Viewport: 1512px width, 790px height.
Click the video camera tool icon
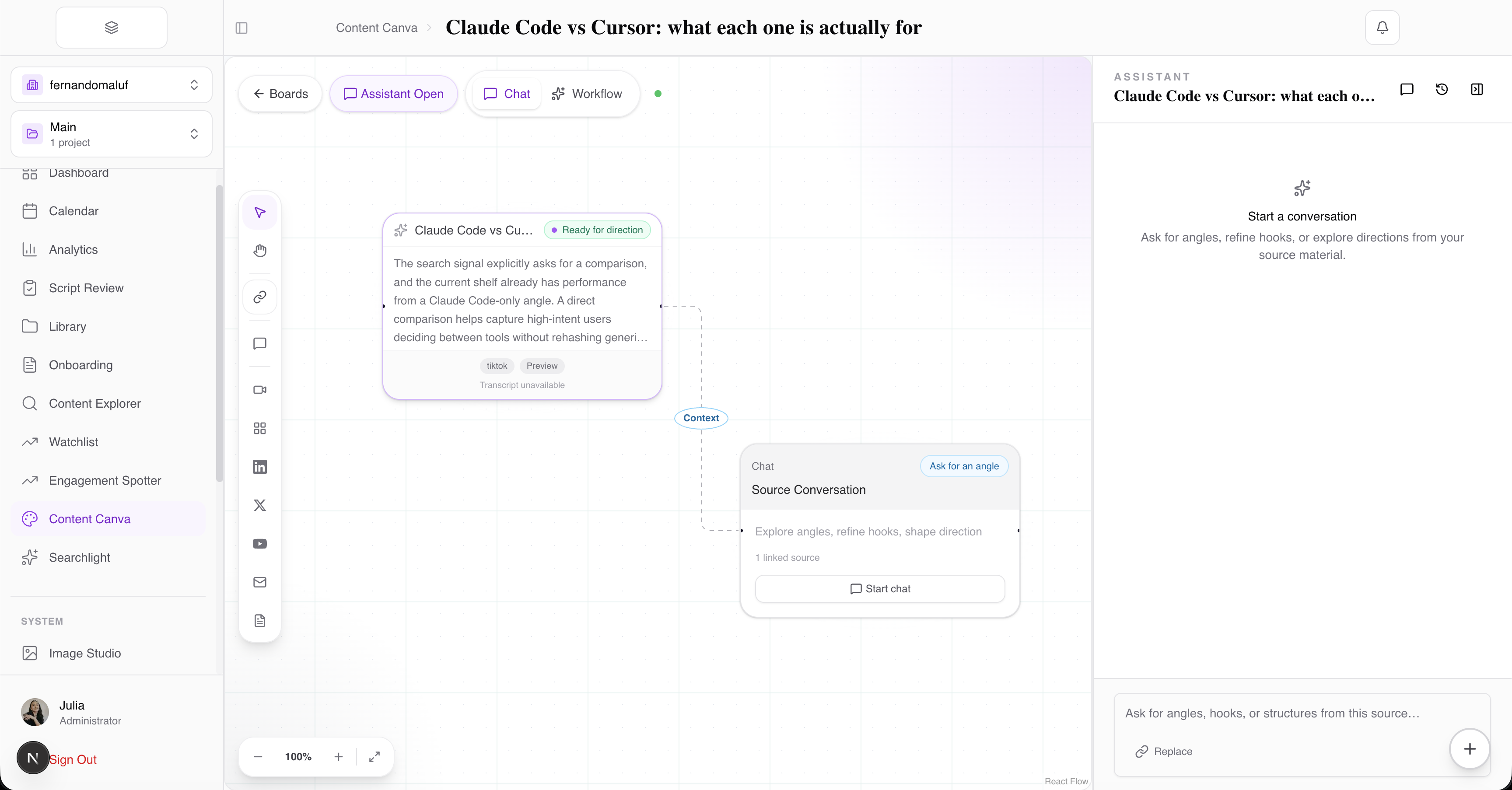(259, 390)
